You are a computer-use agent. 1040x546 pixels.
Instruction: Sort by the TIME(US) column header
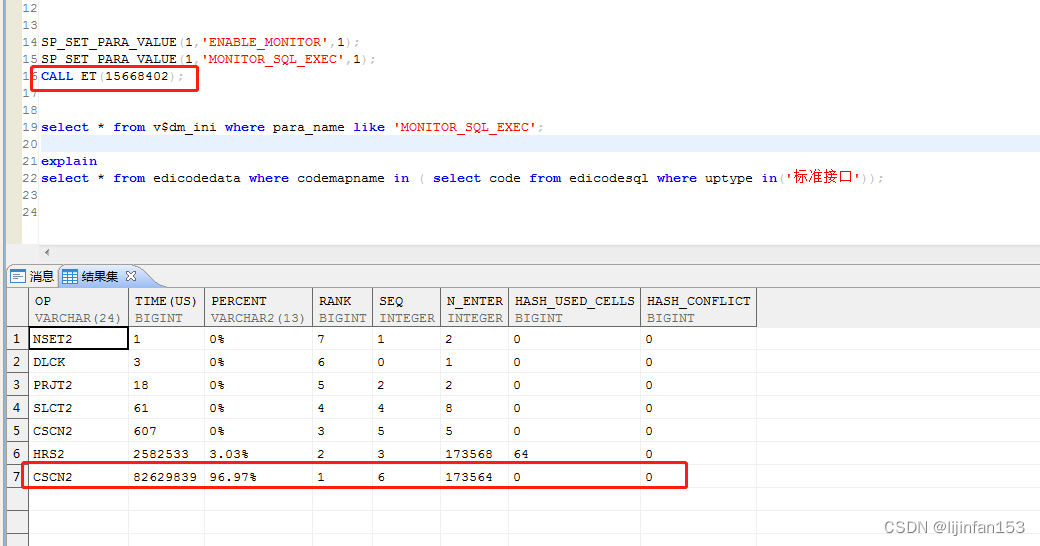click(x=166, y=308)
